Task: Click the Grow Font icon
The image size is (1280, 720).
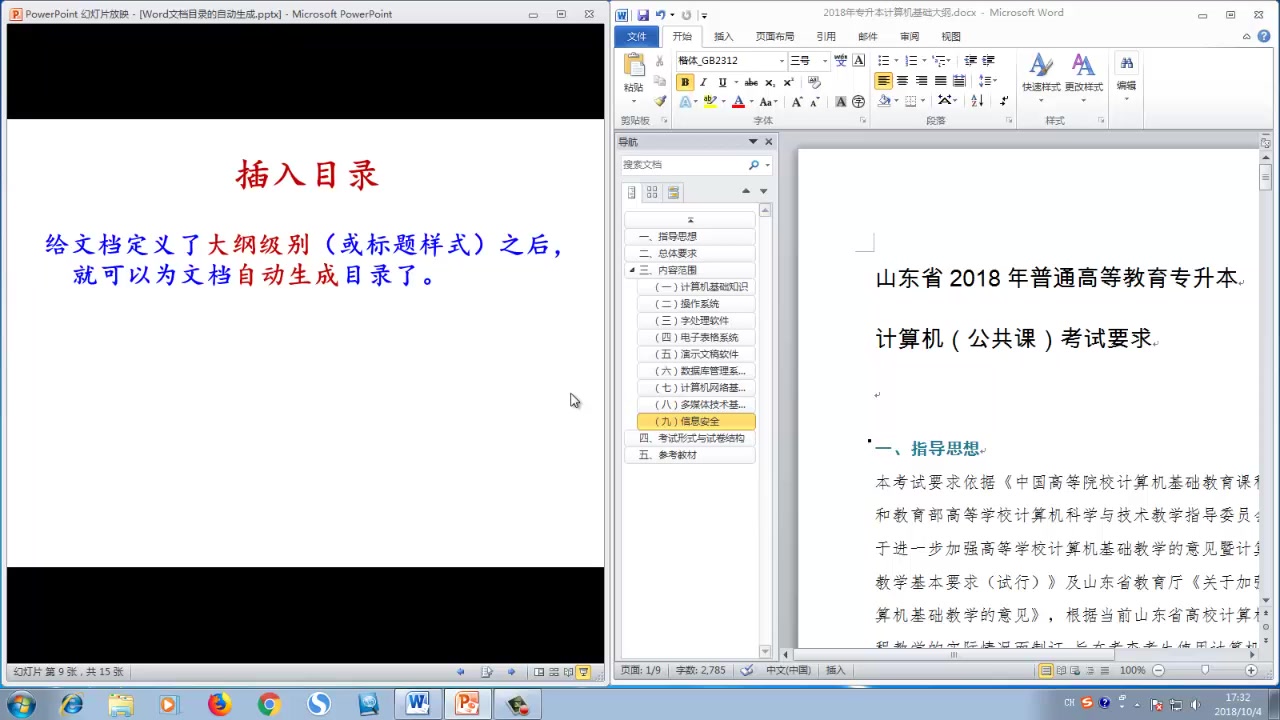Action: [797, 102]
